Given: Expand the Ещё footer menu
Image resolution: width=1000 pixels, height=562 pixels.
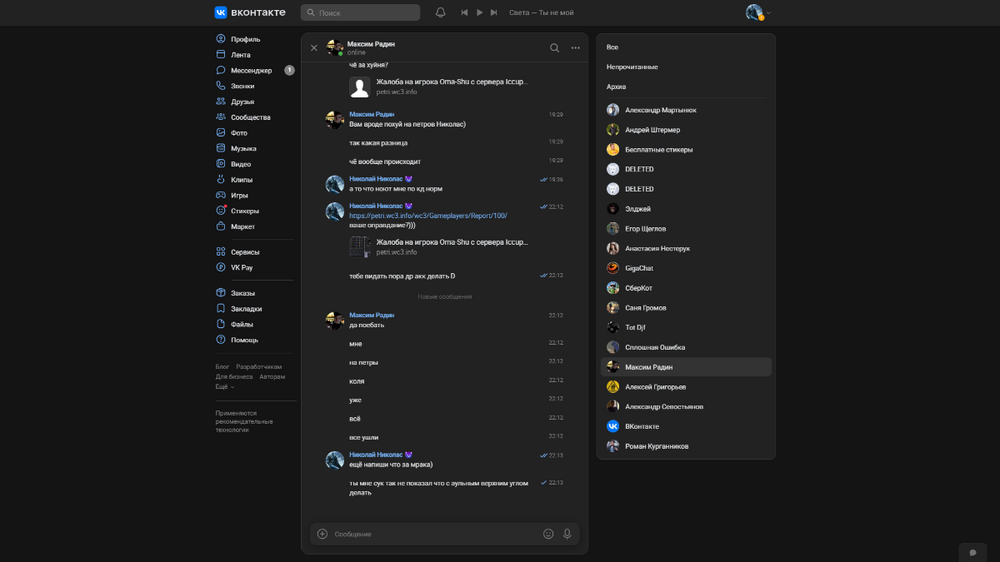Looking at the screenshot, I should tap(224, 387).
